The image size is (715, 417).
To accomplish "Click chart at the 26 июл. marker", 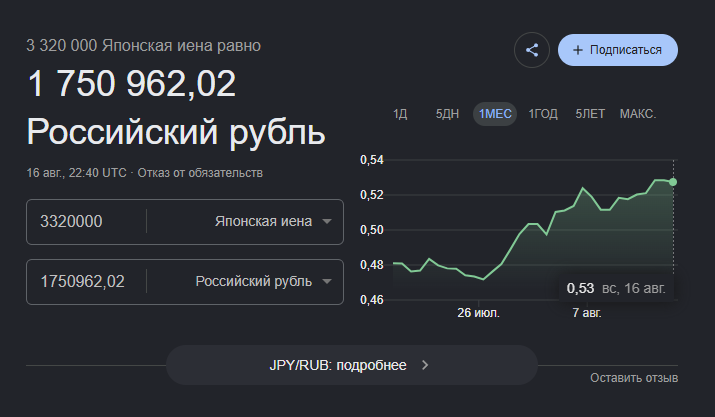I will coord(478,300).
